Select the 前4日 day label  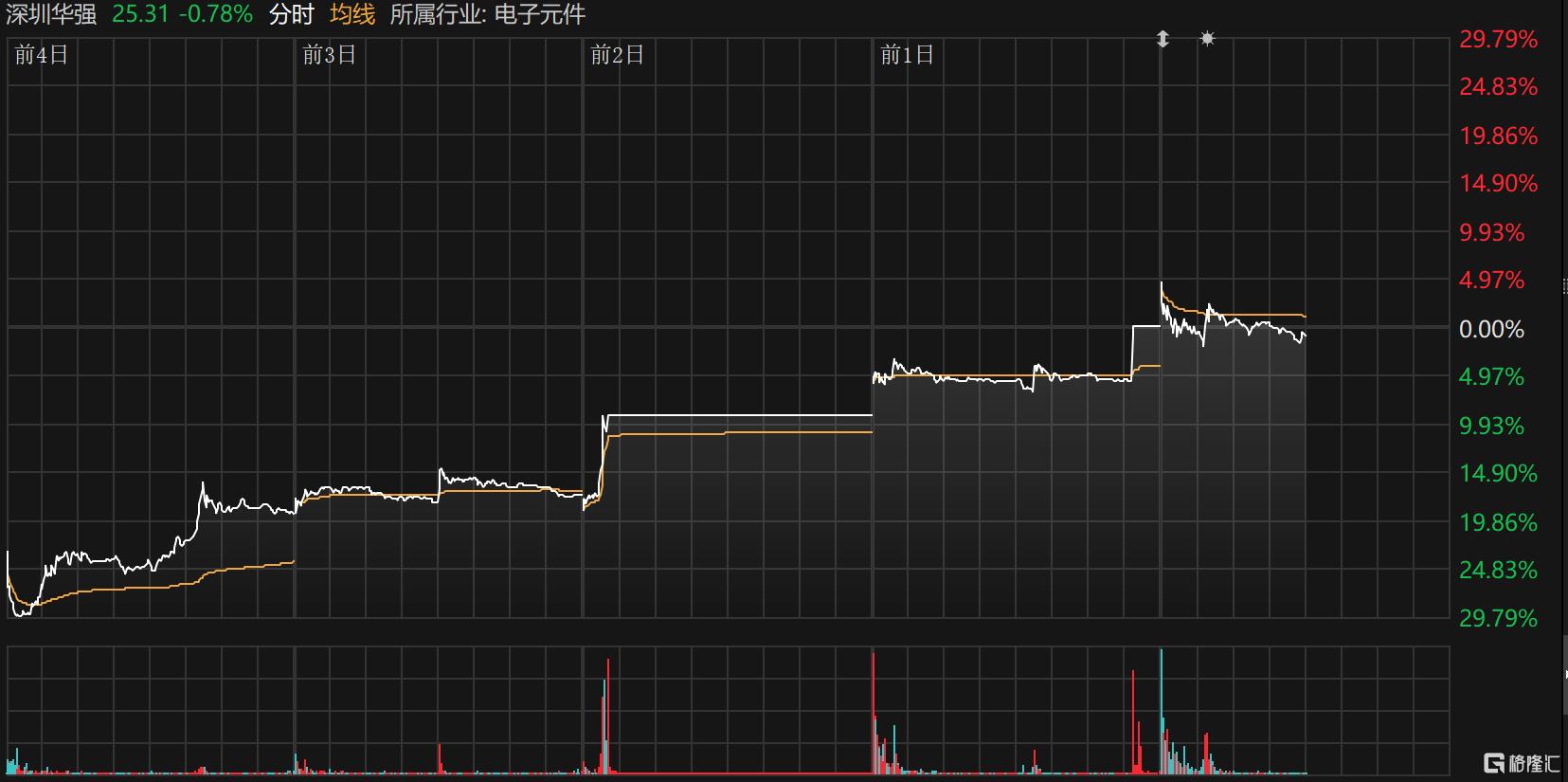42,55
